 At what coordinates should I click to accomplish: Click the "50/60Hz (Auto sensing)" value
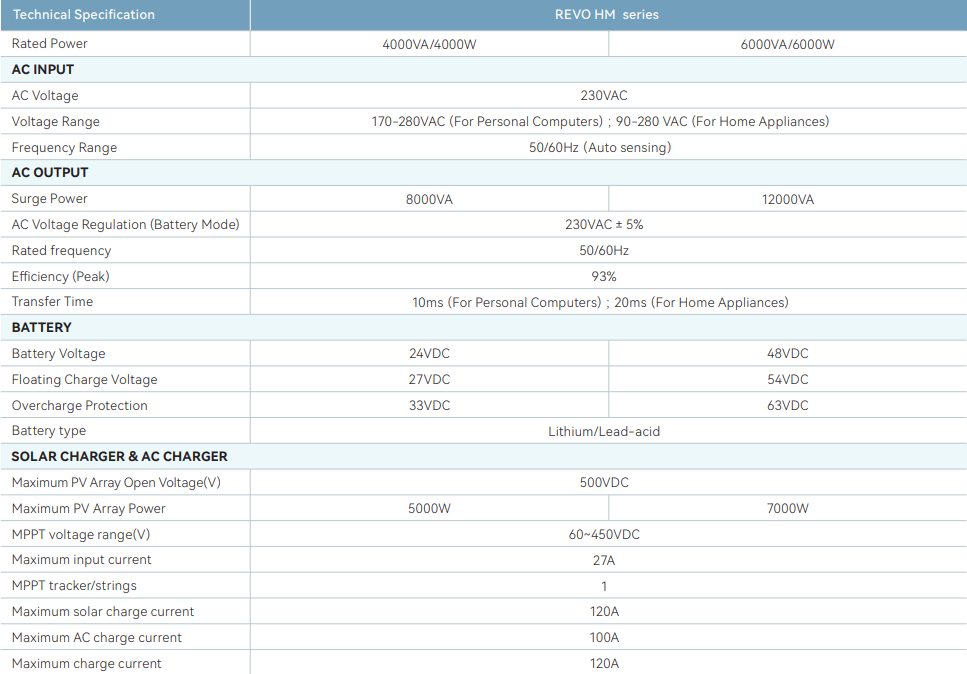600,147
